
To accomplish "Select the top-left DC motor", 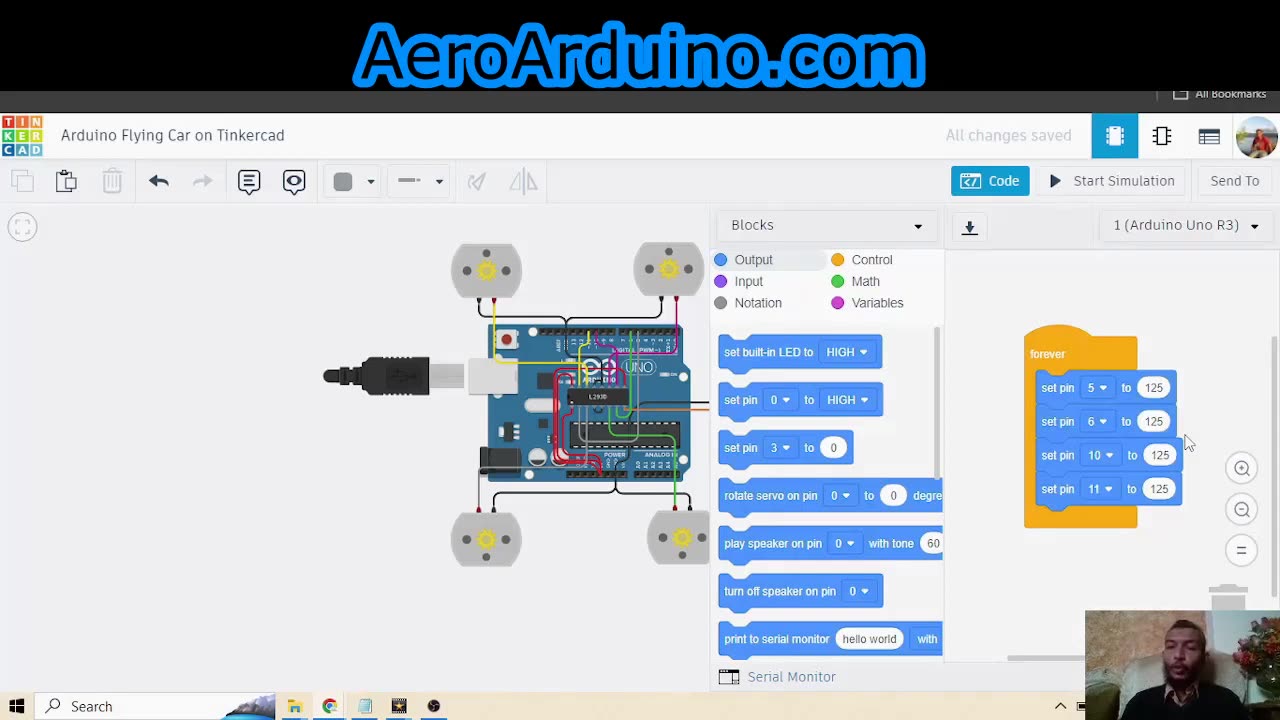I will point(486,270).
